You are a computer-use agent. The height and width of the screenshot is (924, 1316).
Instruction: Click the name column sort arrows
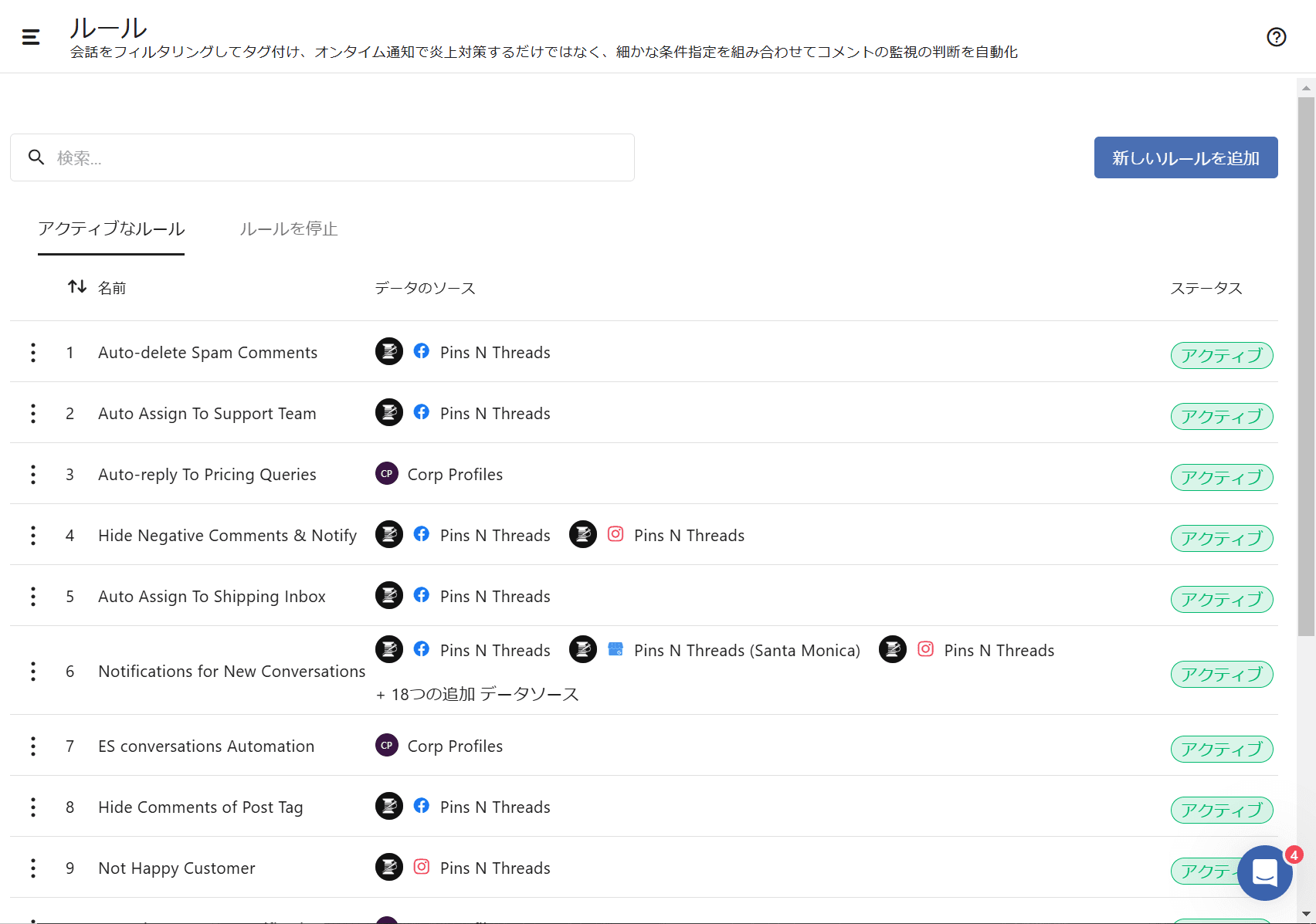(x=77, y=287)
